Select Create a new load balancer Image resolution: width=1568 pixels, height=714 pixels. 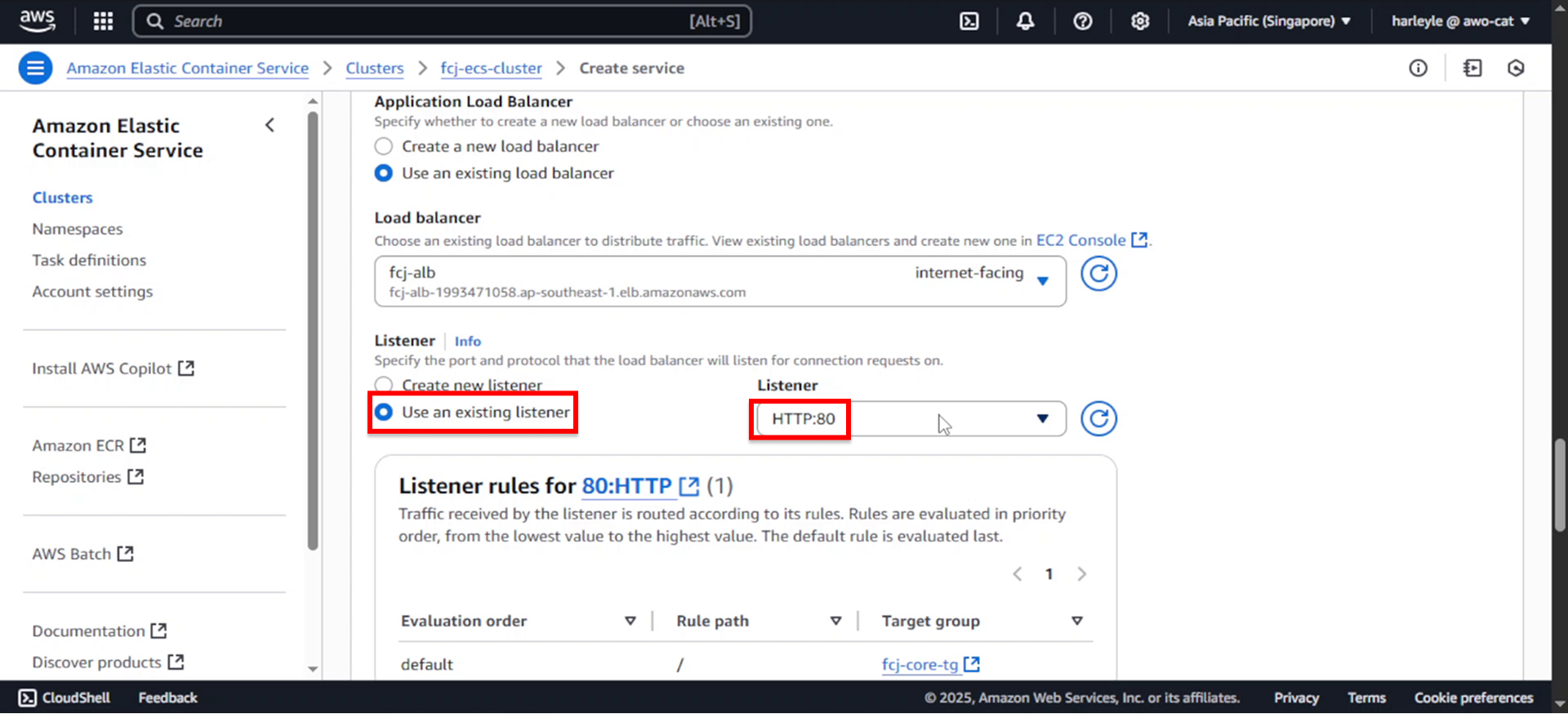click(x=383, y=146)
